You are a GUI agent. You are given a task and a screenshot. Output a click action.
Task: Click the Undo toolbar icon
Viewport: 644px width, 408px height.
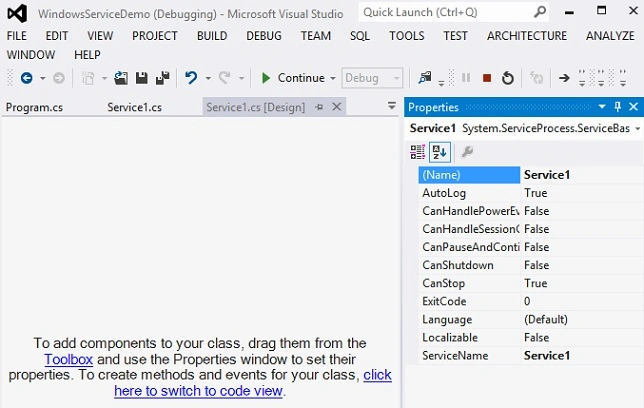point(191,77)
